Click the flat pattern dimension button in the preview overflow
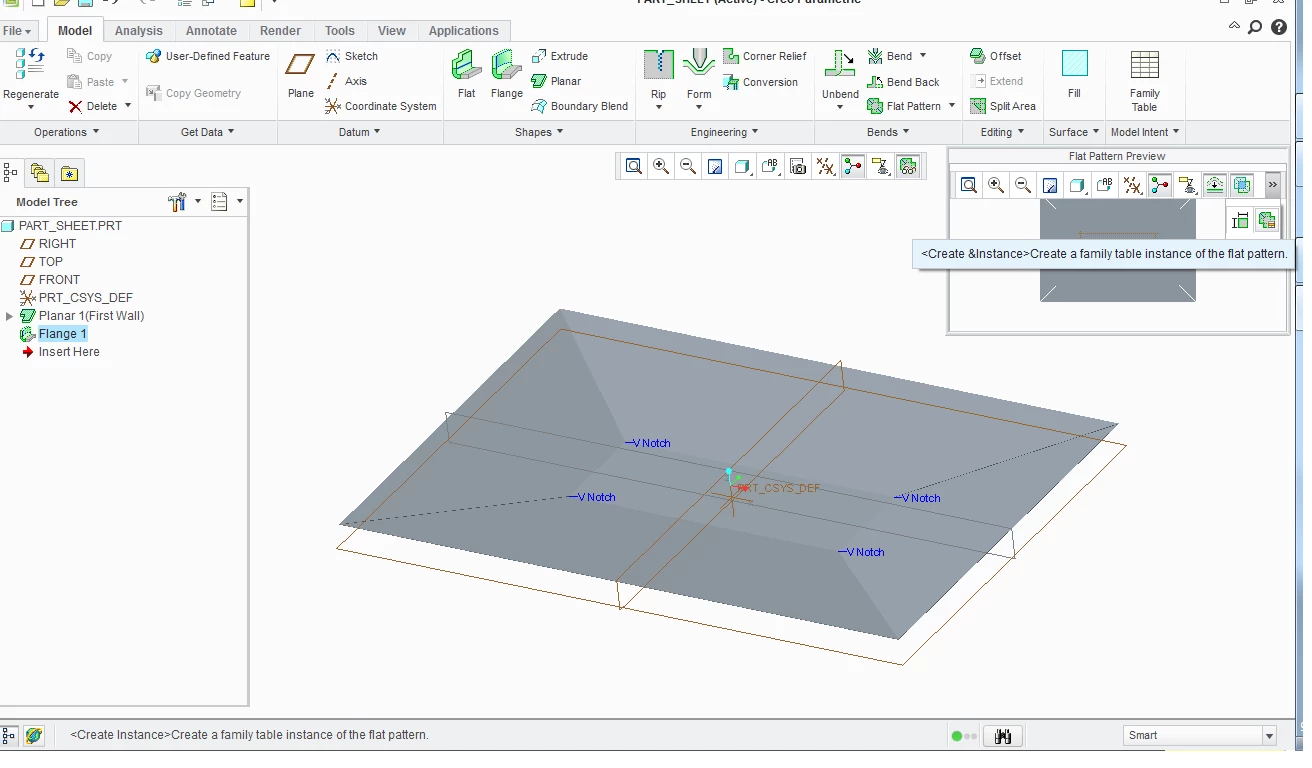The image size is (1312, 768). [1240, 220]
